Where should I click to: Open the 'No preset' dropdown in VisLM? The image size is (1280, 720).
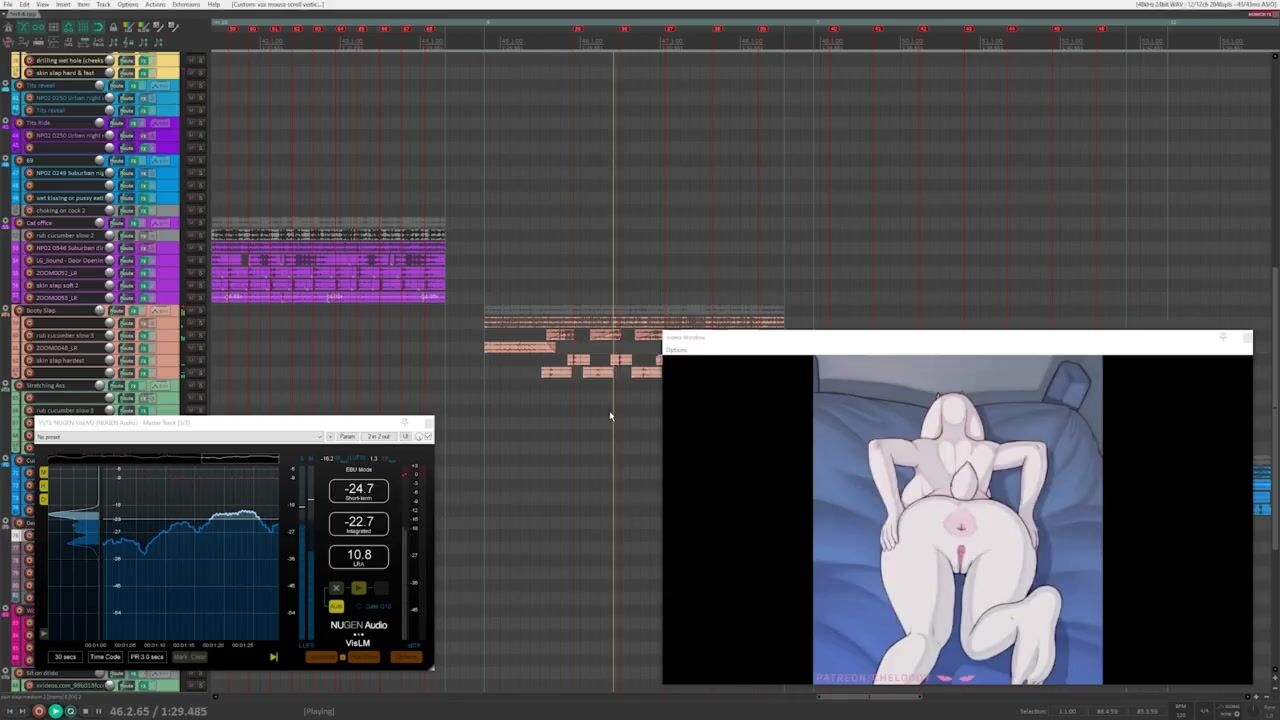(x=180, y=437)
